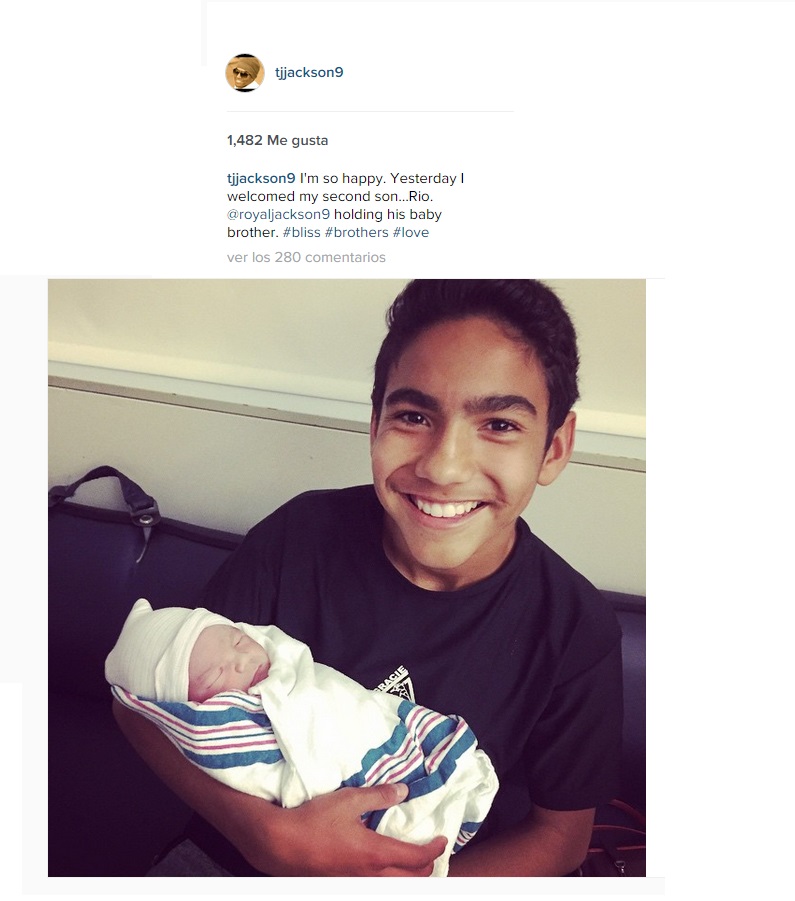The image size is (795, 901).
Task: Open the #brothers hashtag
Action: pyautogui.click(x=357, y=232)
